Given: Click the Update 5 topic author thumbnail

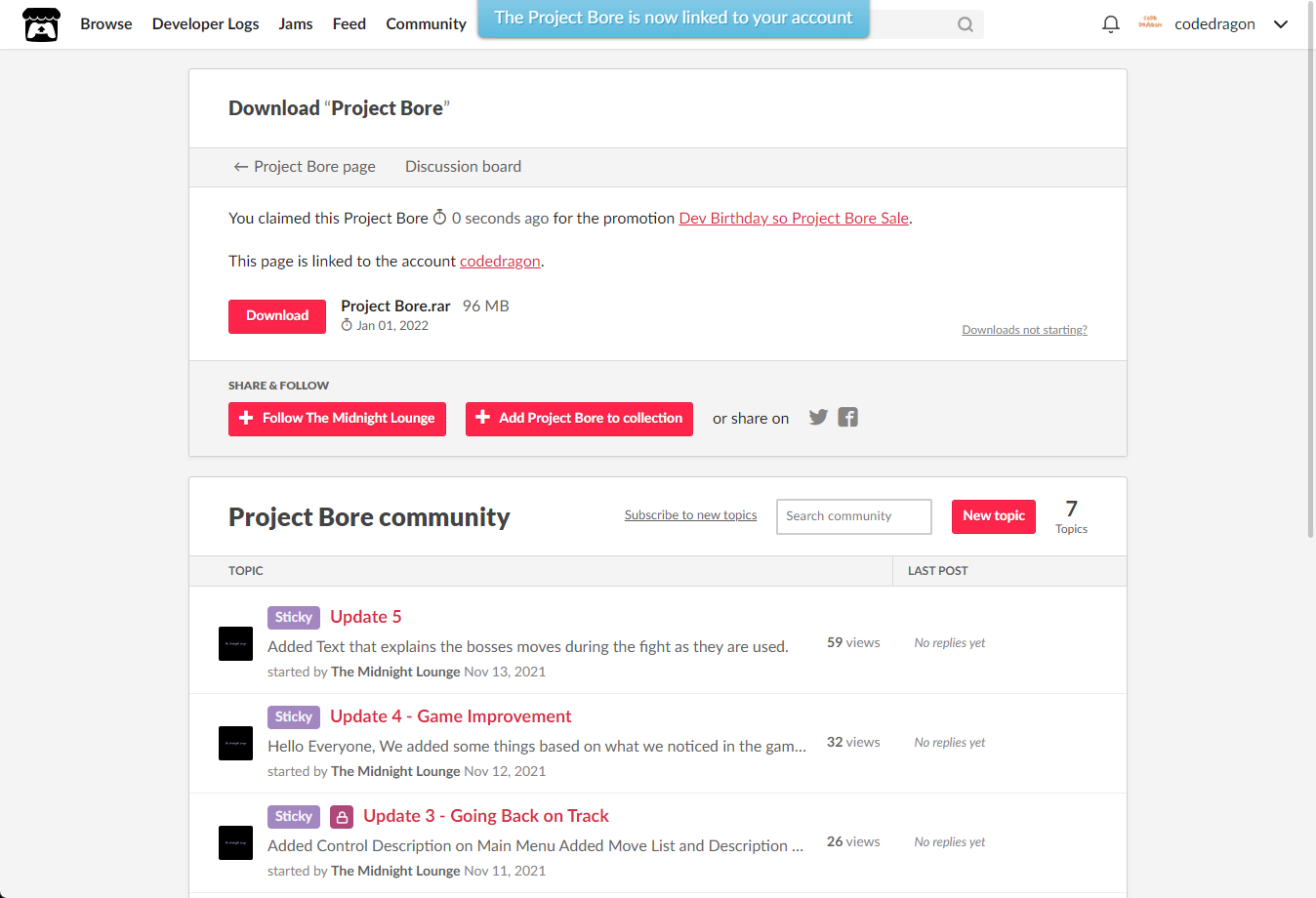Looking at the screenshot, I should pyautogui.click(x=235, y=644).
